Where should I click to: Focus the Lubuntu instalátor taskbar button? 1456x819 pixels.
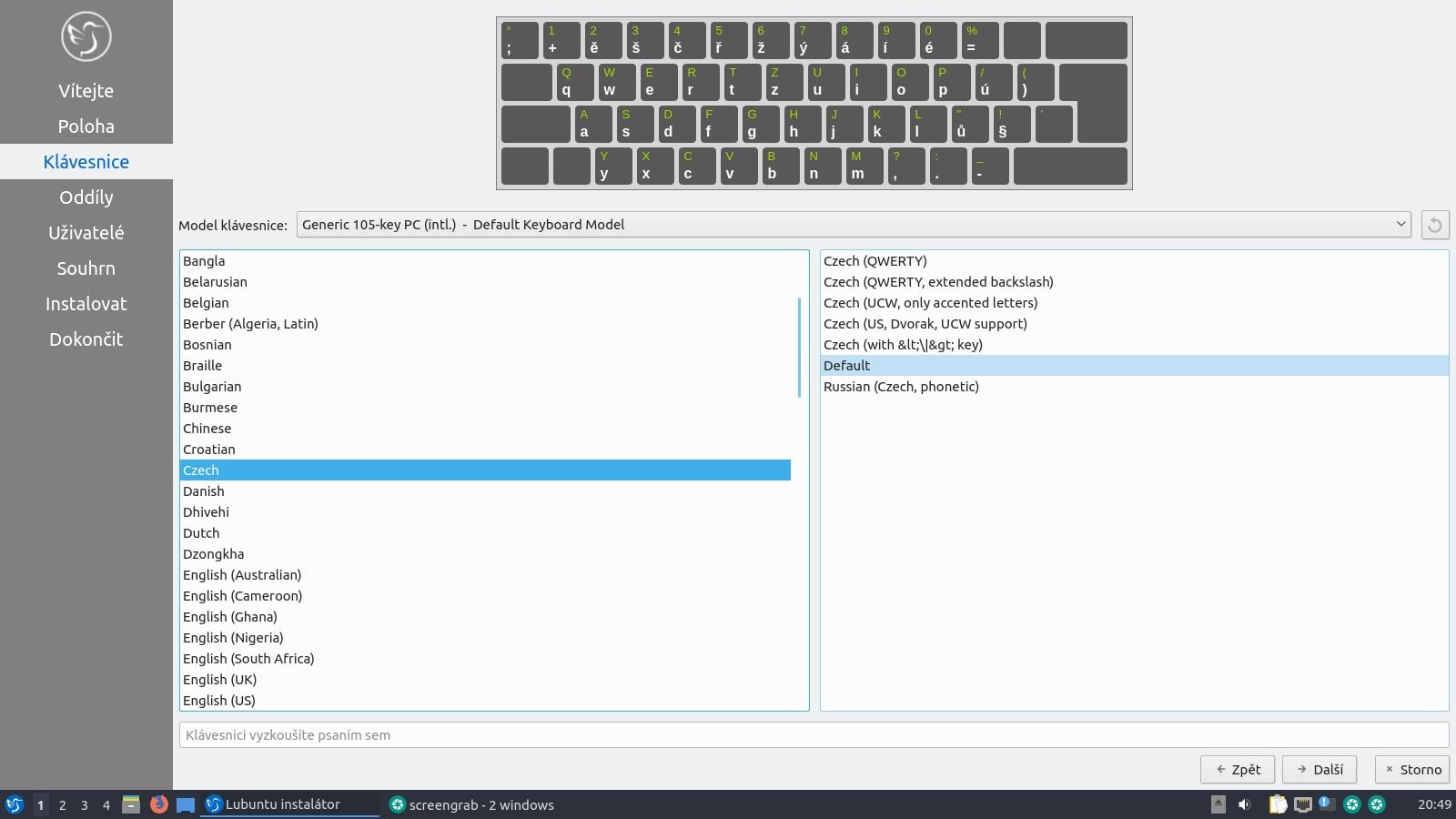pos(290,804)
